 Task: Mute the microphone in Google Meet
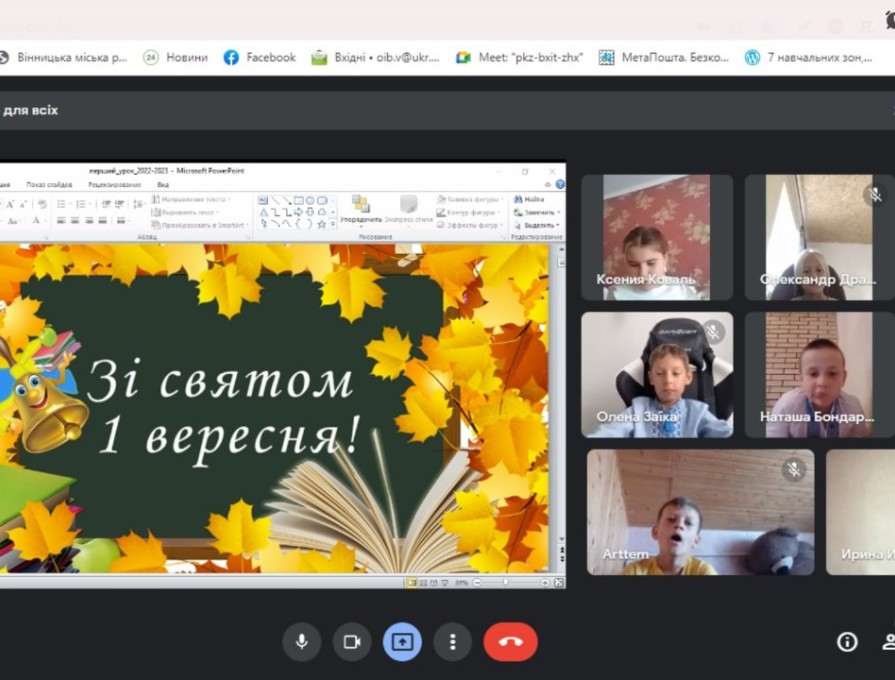click(x=302, y=642)
